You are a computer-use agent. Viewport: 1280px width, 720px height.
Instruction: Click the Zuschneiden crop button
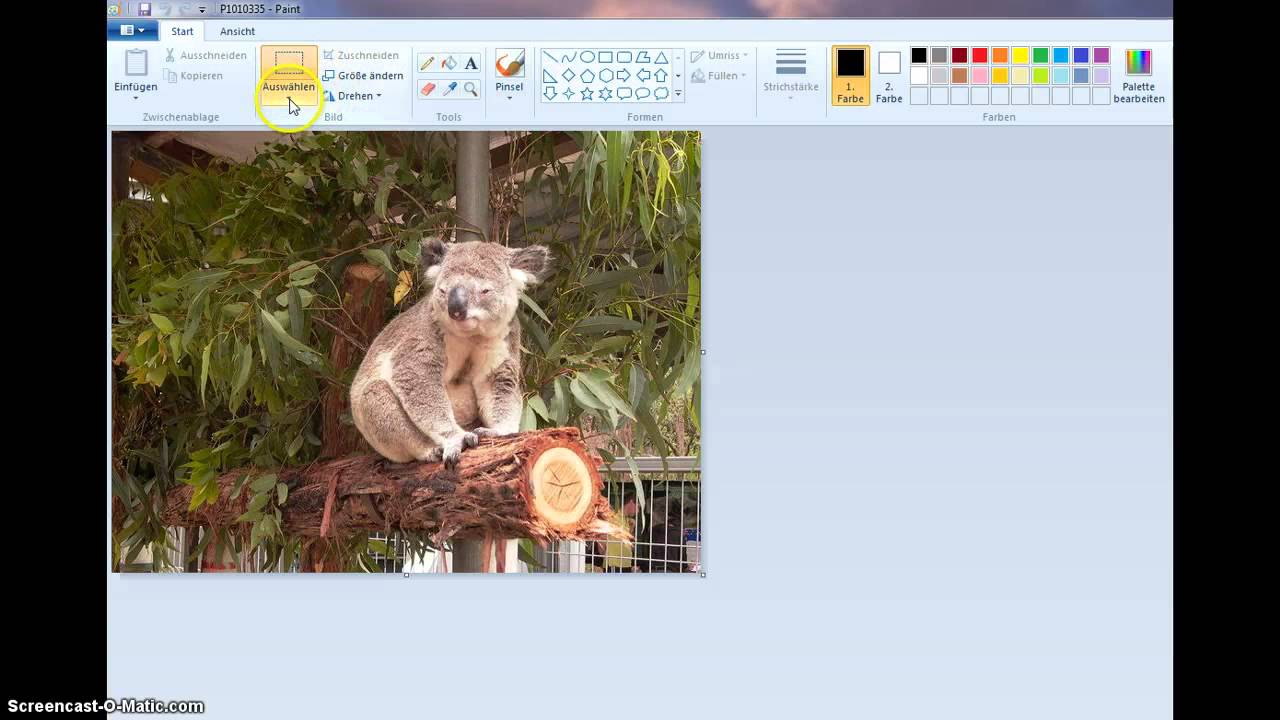[x=361, y=56]
